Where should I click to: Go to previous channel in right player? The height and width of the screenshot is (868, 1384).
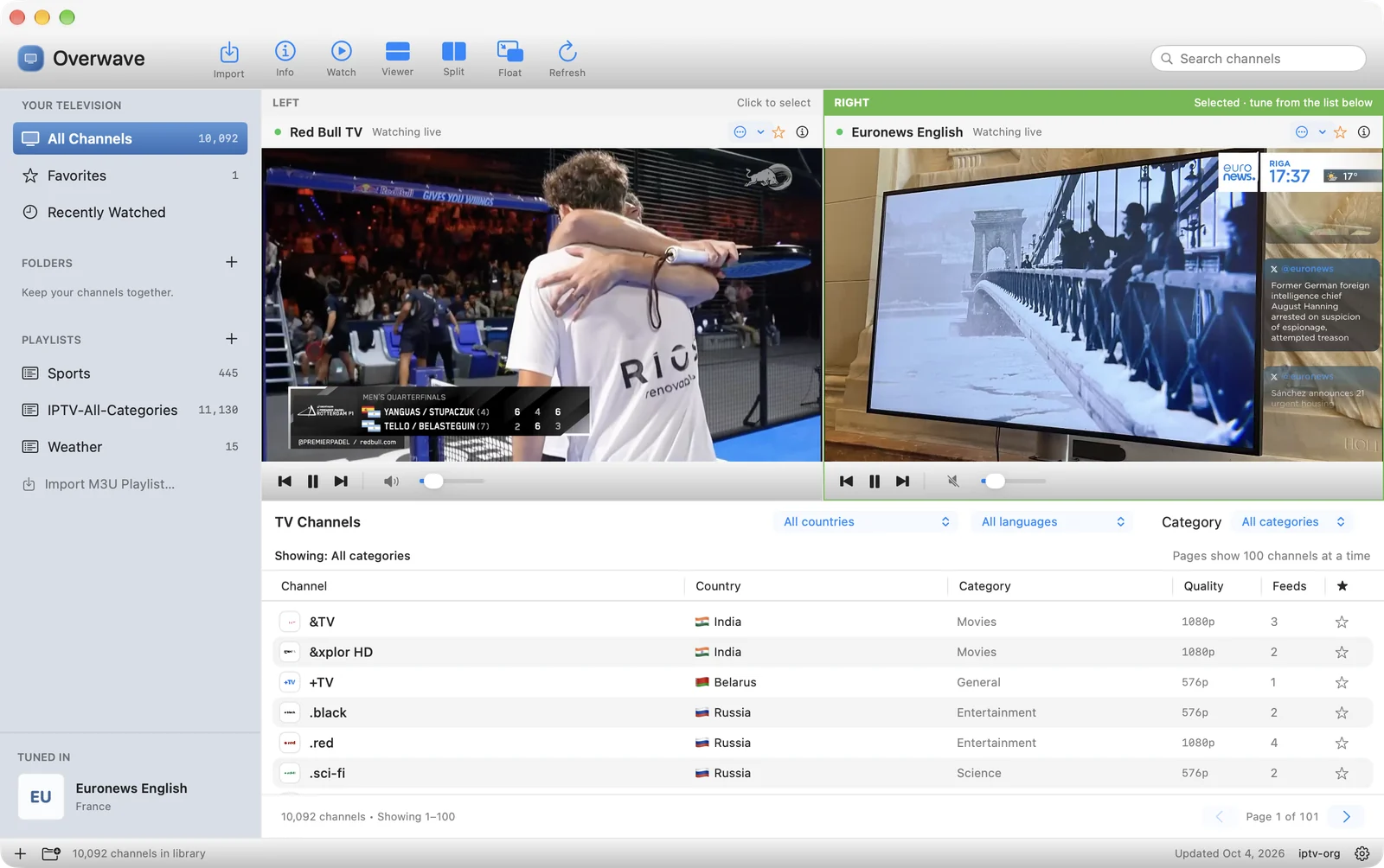846,482
